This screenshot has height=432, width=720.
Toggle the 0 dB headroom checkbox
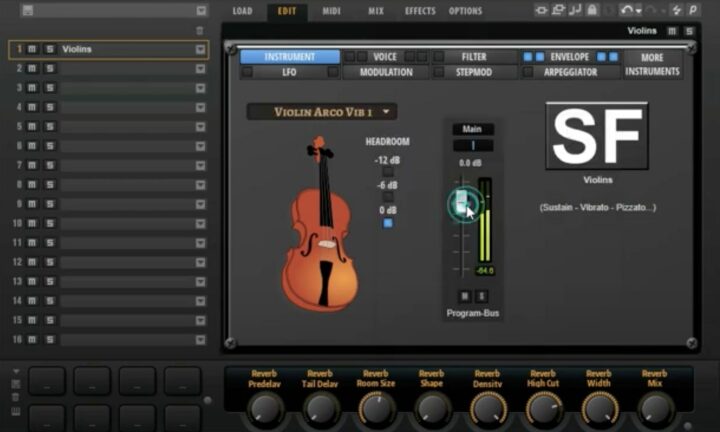[388, 222]
